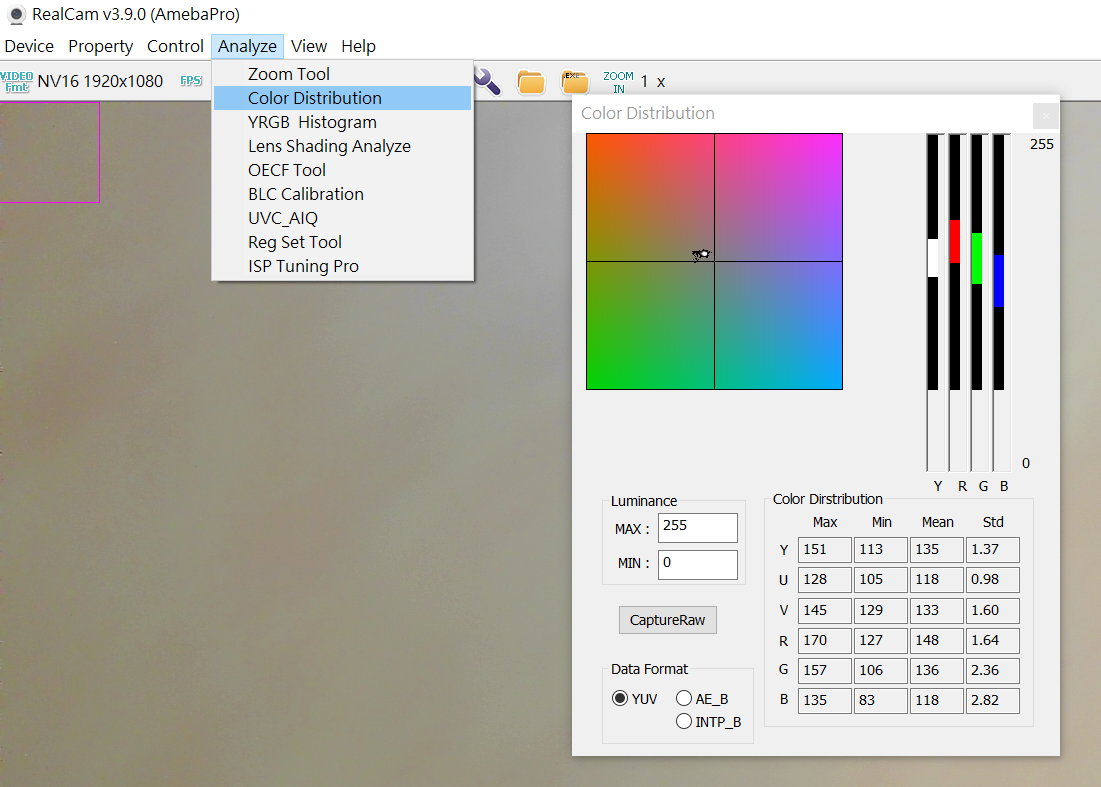Select the AE_B data format option
The height and width of the screenshot is (787, 1101).
[684, 698]
